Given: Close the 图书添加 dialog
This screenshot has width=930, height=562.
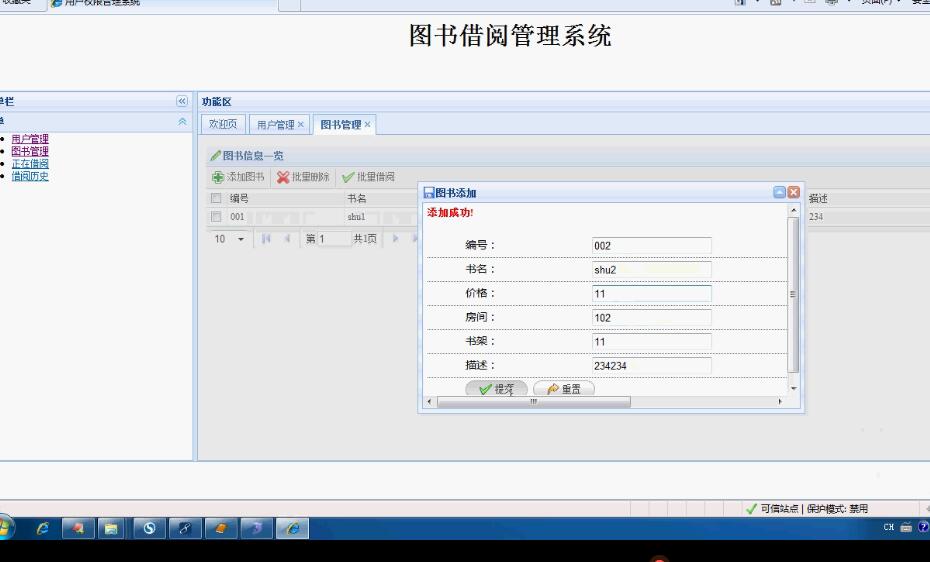Looking at the screenshot, I should click(794, 192).
